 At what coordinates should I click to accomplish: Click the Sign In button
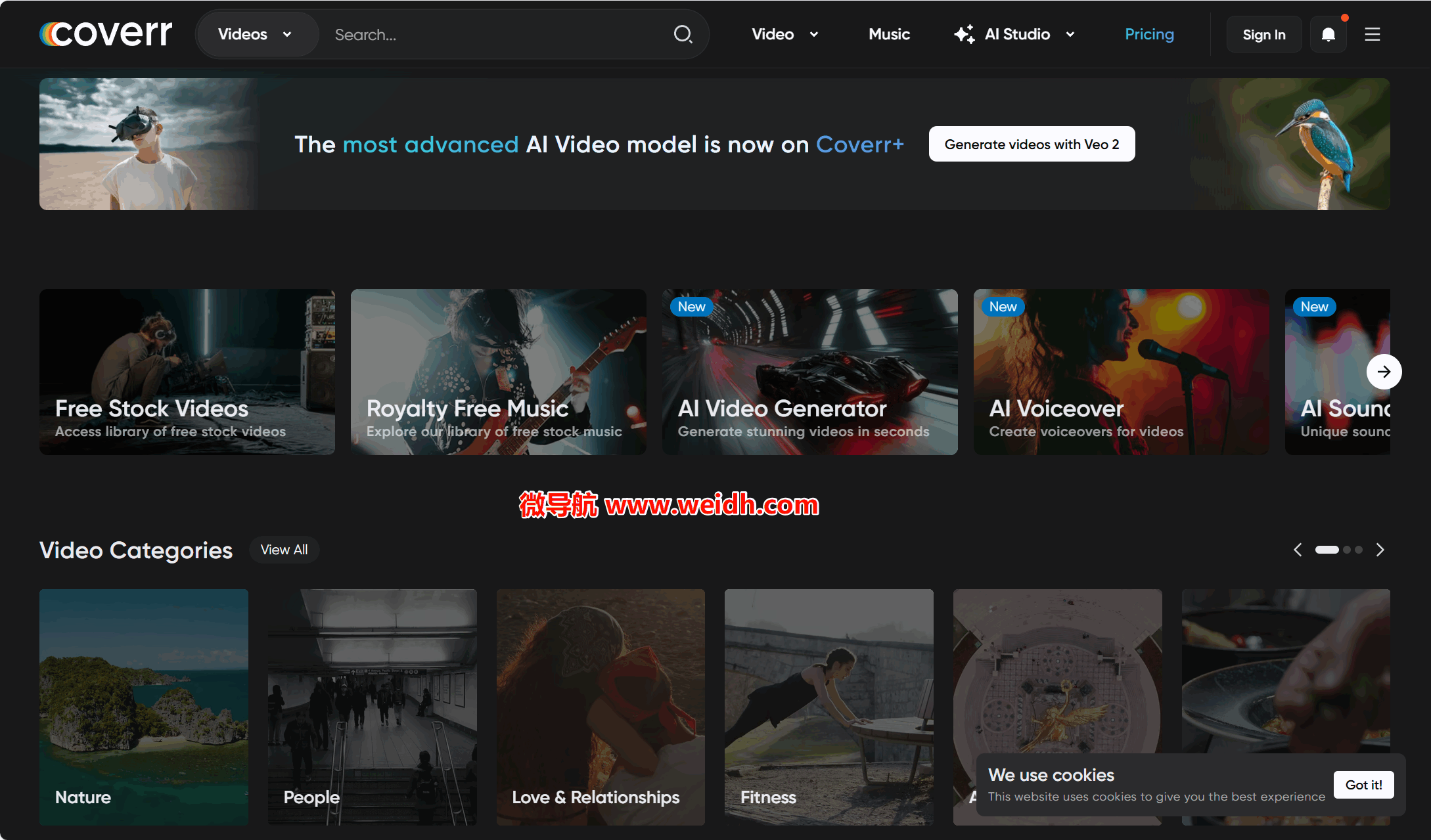(x=1263, y=34)
